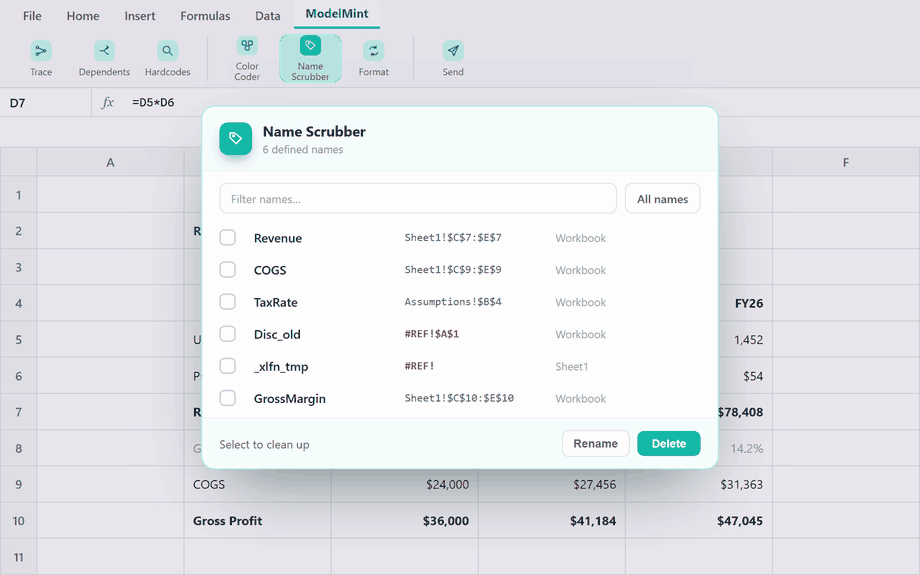Screen dimensions: 920x575
Task: Click the Send ribbon icon
Action: tap(453, 51)
